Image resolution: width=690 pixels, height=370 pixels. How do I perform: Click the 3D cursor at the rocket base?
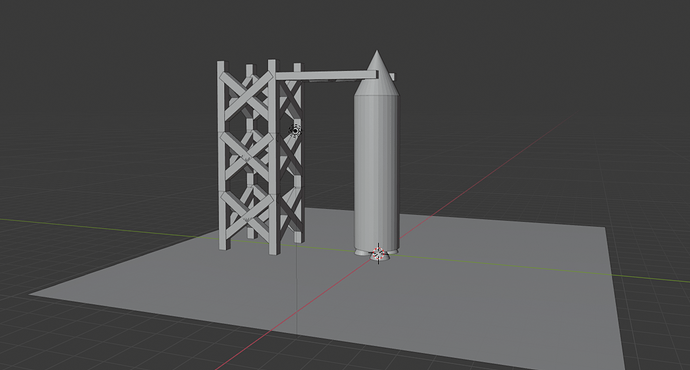pyautogui.click(x=378, y=253)
